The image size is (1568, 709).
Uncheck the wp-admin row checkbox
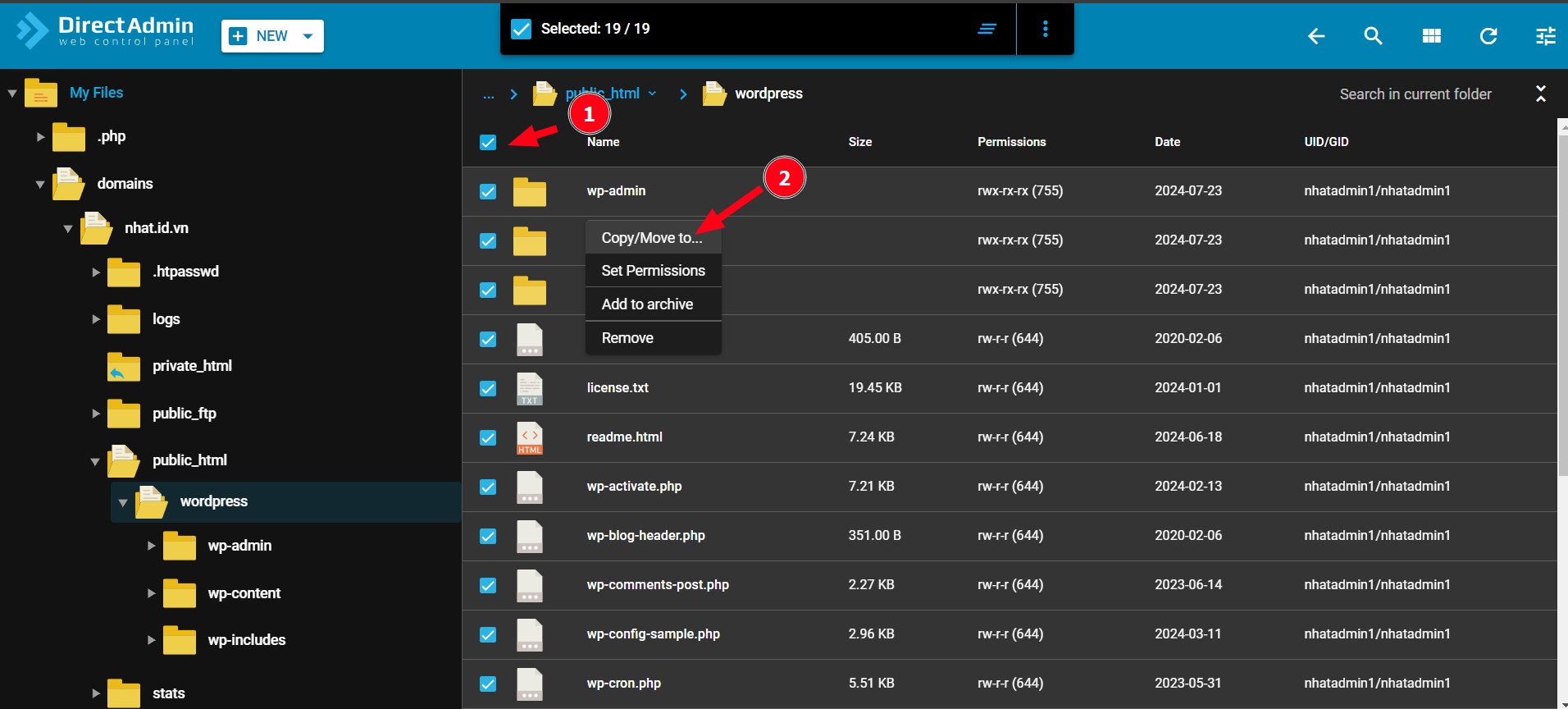[x=488, y=192]
